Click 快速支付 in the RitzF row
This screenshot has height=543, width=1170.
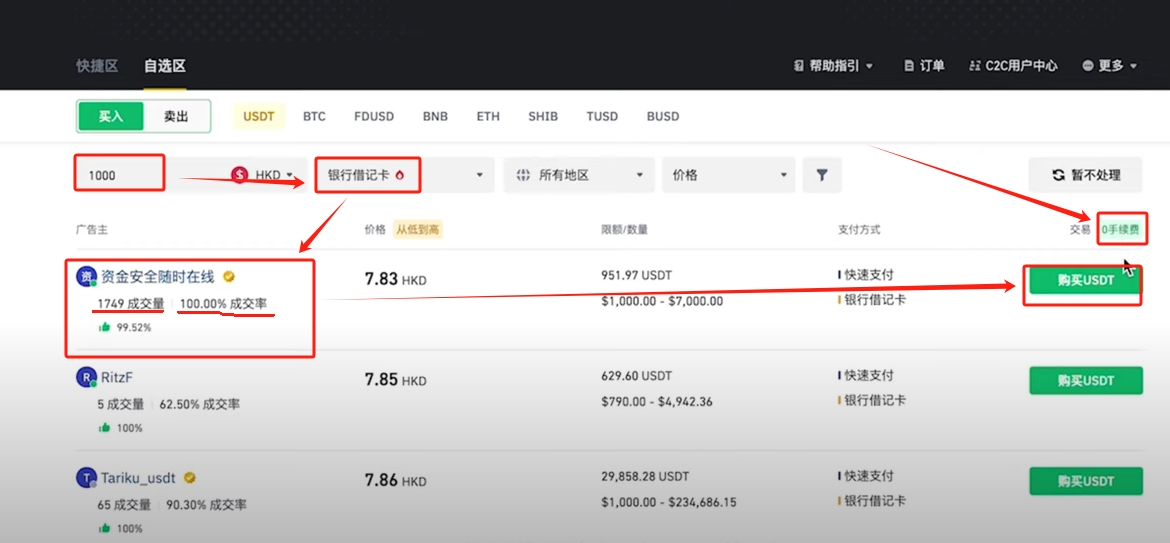pos(869,375)
